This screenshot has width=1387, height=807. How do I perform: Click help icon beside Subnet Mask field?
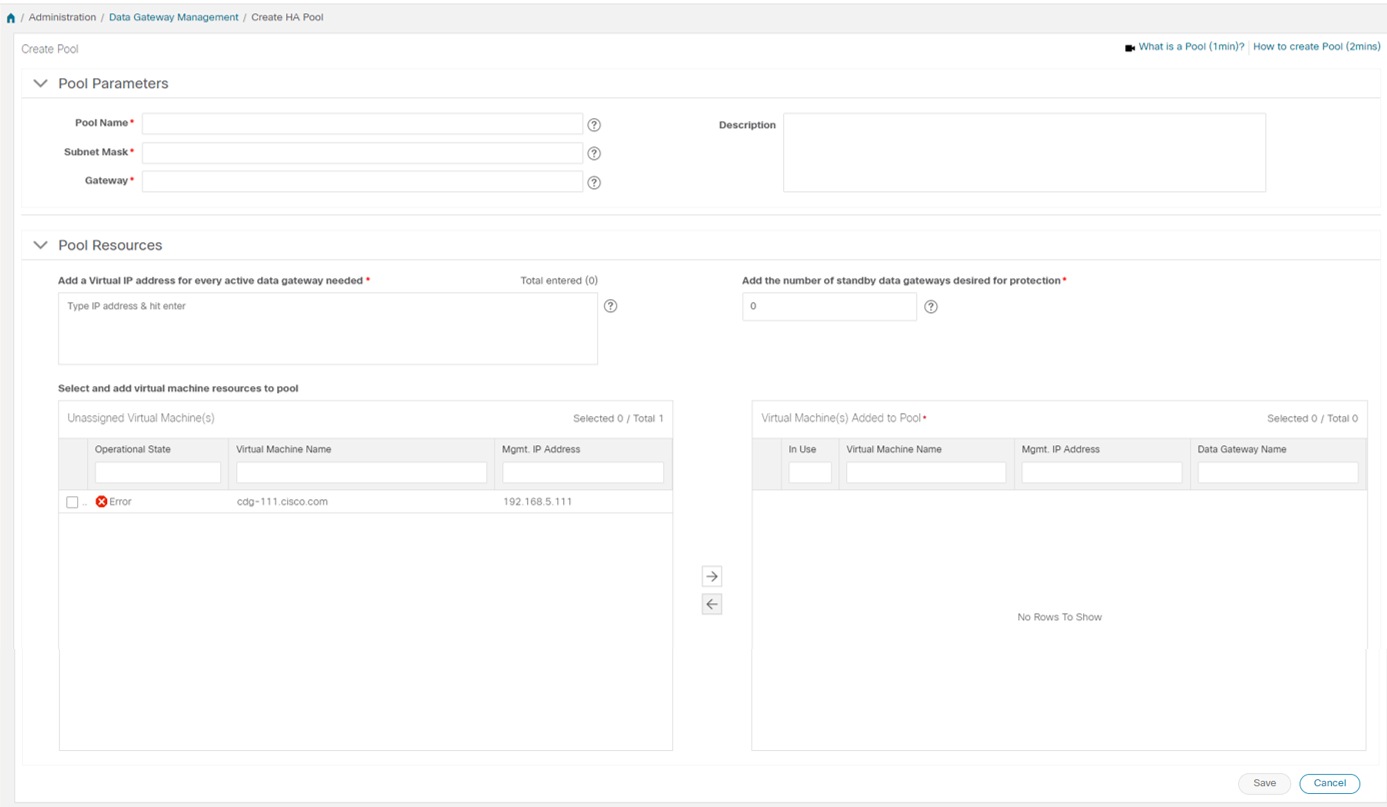click(594, 154)
